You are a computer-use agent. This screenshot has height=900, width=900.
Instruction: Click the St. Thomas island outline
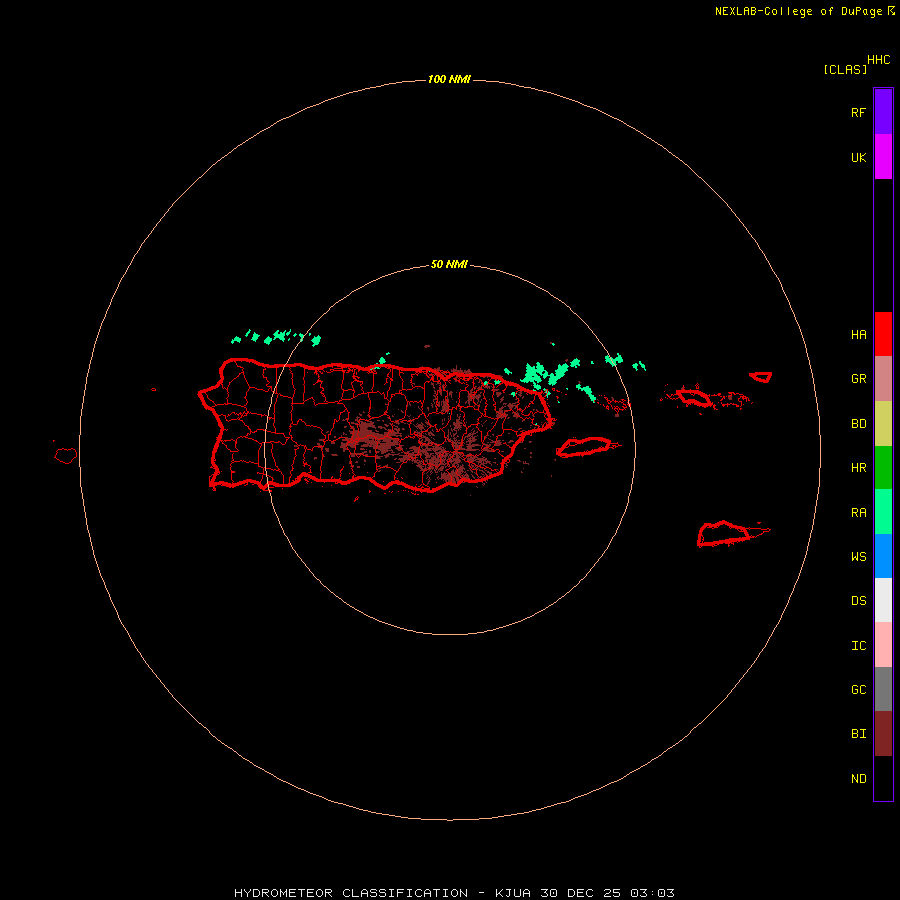point(693,397)
